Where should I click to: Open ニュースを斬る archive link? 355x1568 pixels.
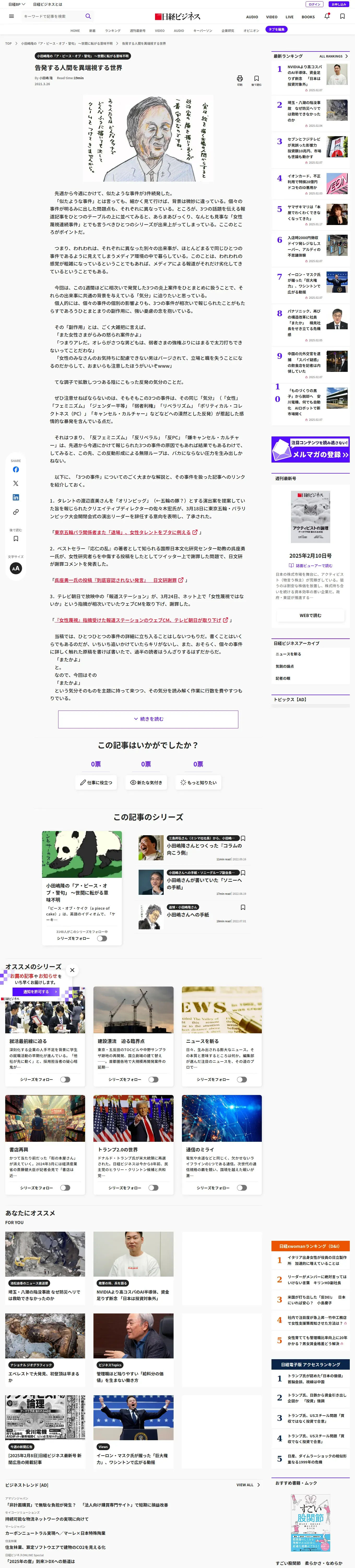point(288,654)
